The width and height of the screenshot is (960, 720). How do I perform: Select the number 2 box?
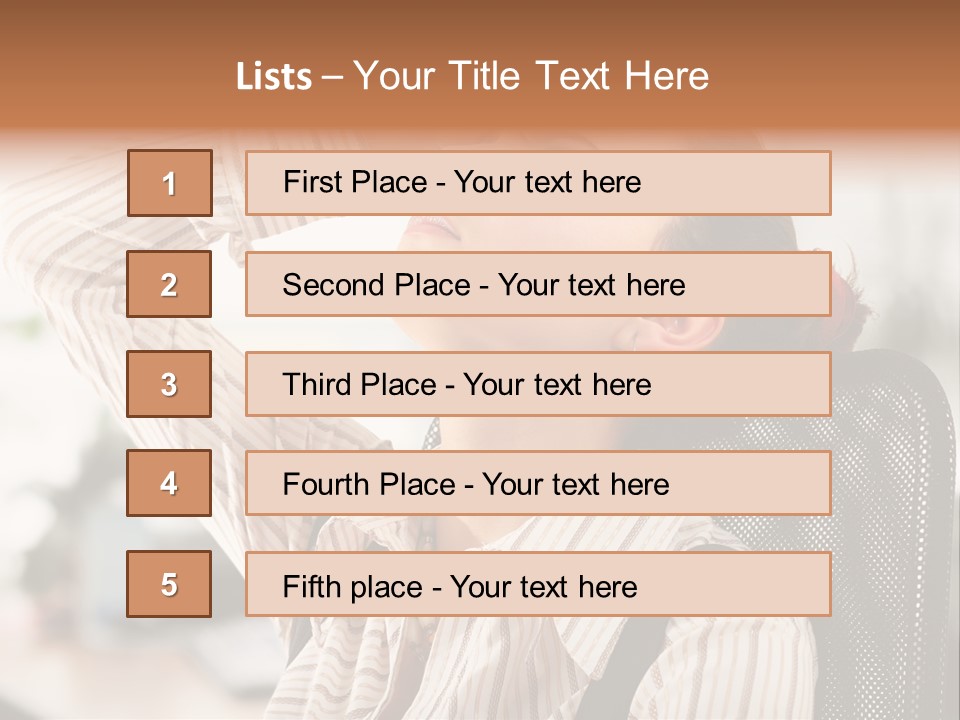169,284
